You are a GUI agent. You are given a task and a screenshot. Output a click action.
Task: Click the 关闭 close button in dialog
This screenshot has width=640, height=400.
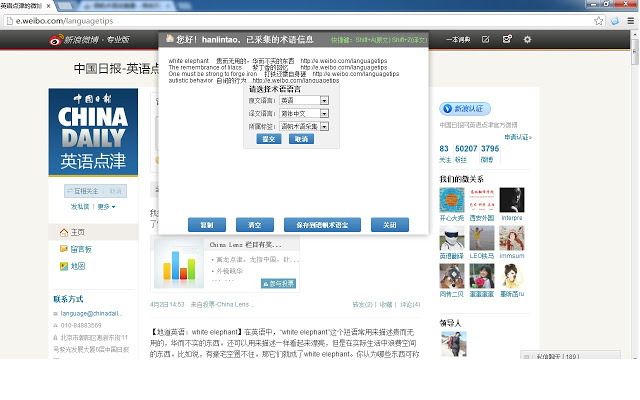[390, 225]
